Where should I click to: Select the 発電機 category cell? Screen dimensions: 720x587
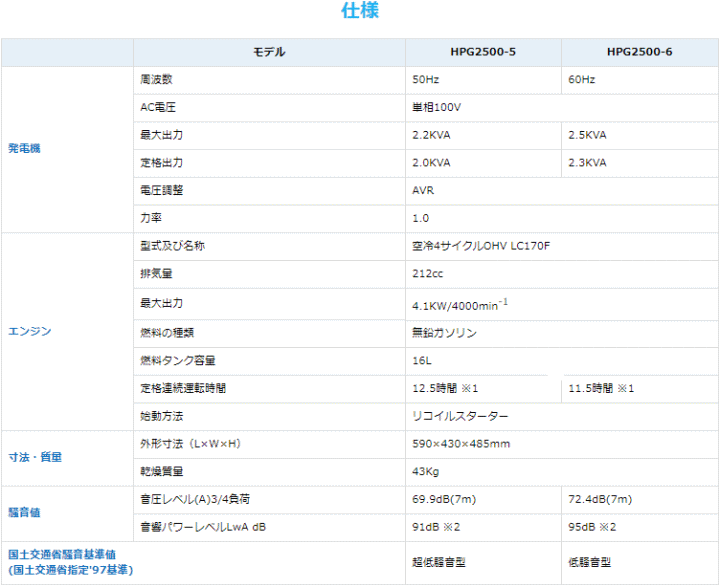(x=67, y=149)
